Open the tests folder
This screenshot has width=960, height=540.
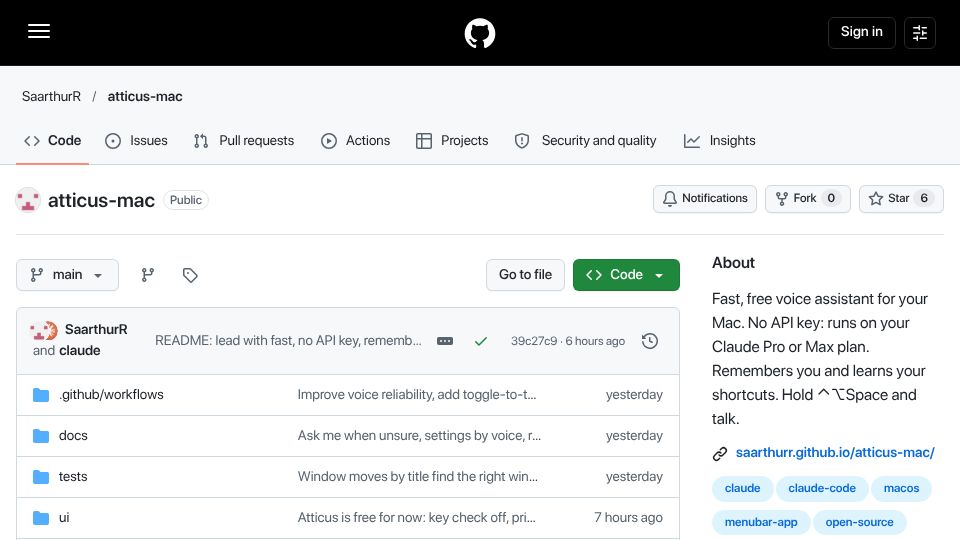point(73,477)
